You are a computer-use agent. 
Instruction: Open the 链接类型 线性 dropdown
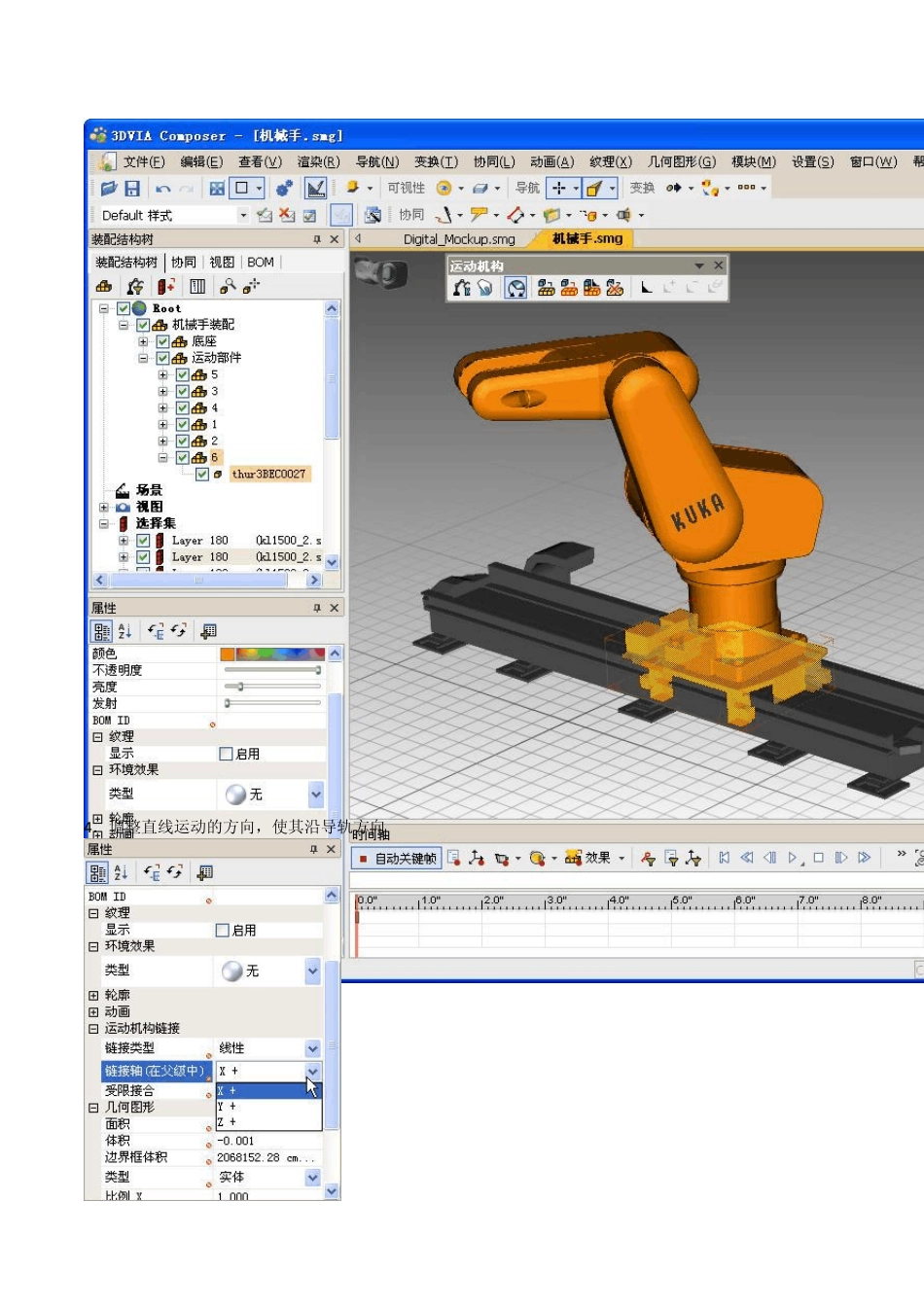coord(312,1048)
